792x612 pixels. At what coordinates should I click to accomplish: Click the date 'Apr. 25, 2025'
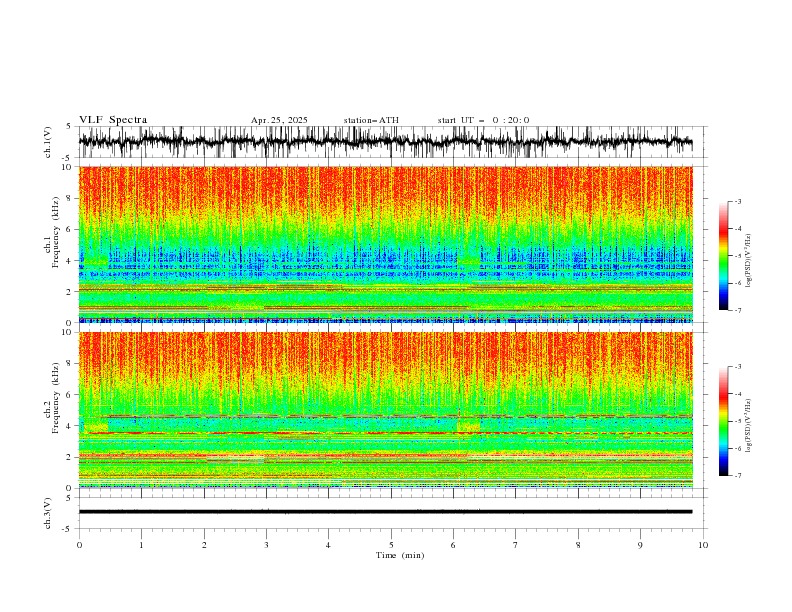pos(279,120)
